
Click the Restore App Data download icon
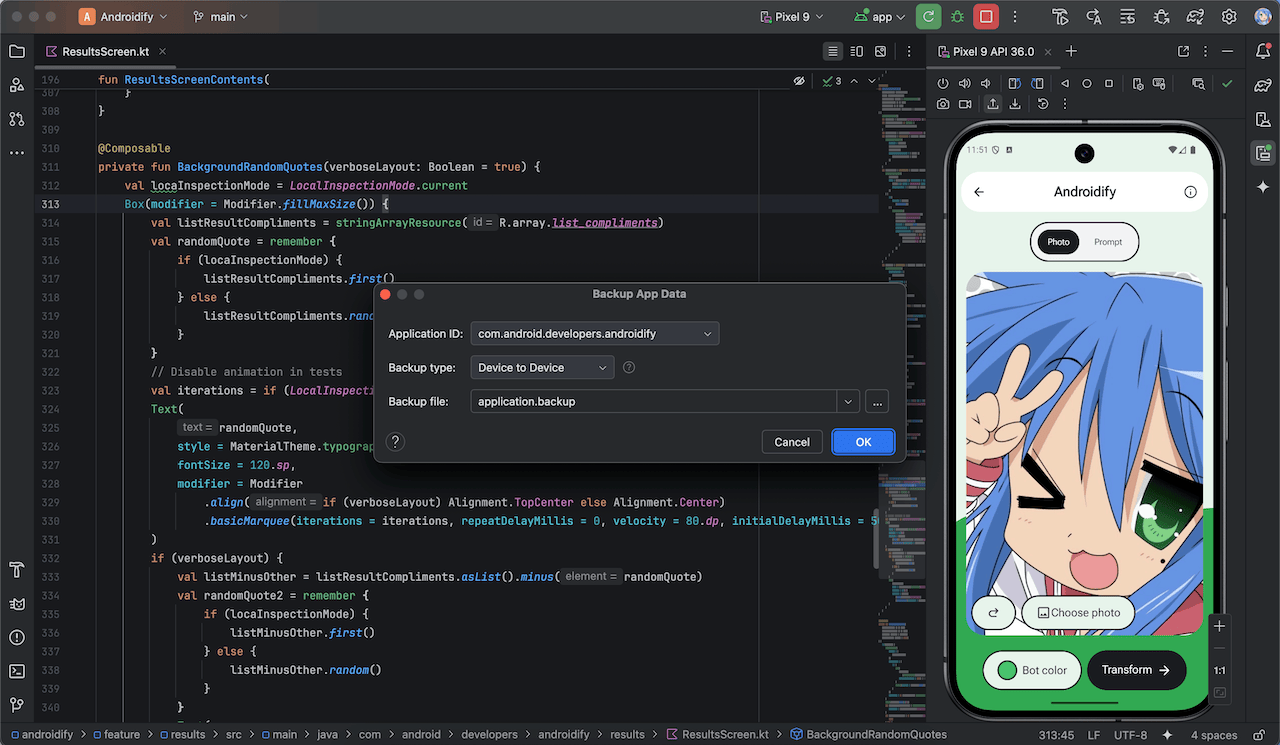click(1015, 104)
